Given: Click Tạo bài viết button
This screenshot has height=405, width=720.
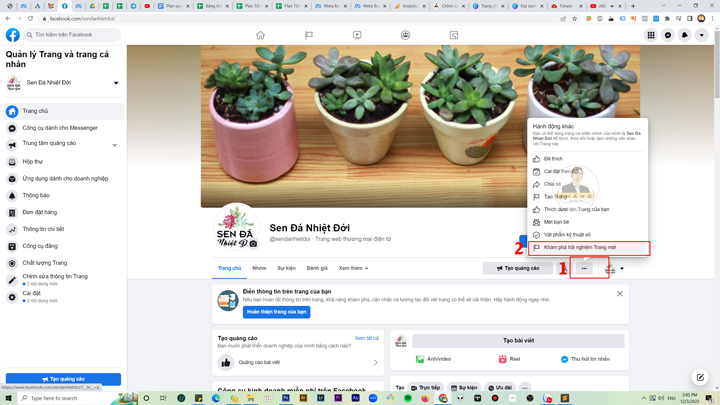Looking at the screenshot, I should (518, 341).
